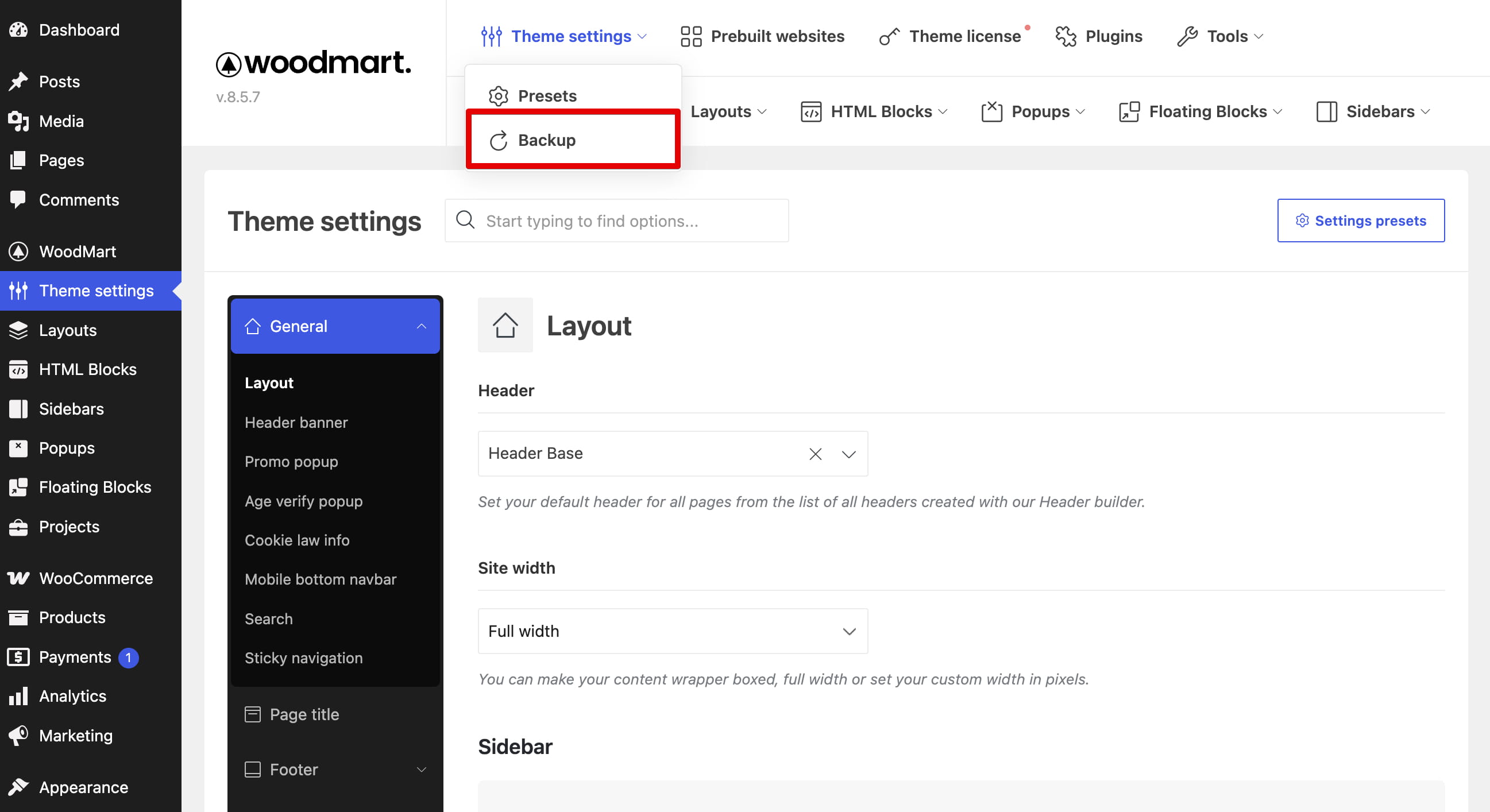Click the woodmart logo
This screenshot has width=1490, height=812.
coord(314,63)
